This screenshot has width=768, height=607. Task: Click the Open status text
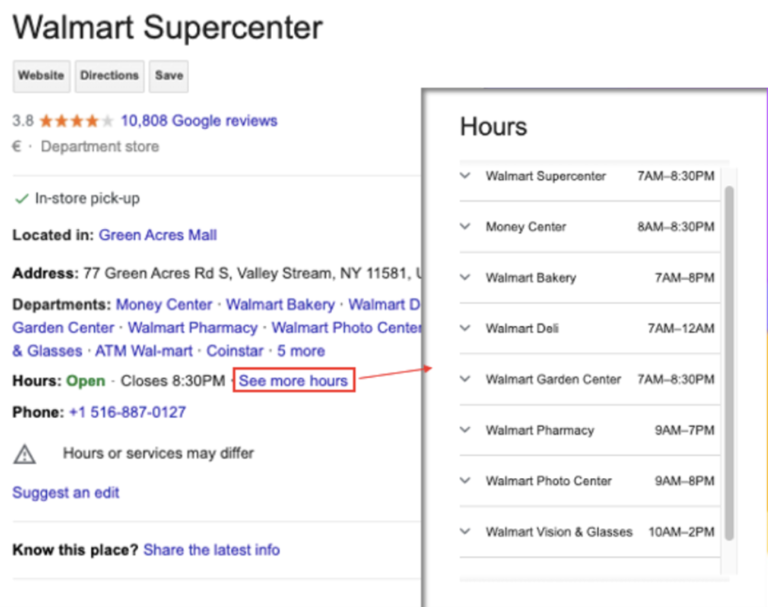pos(86,381)
